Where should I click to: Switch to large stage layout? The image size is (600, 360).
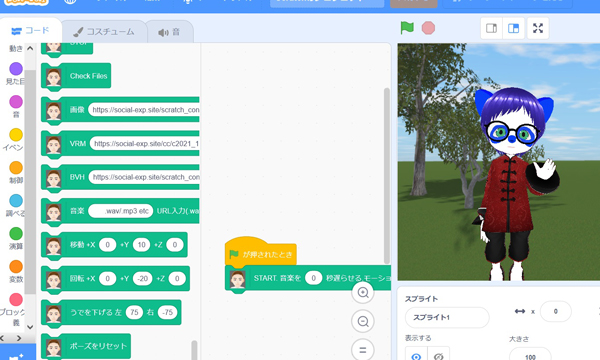coord(513,28)
